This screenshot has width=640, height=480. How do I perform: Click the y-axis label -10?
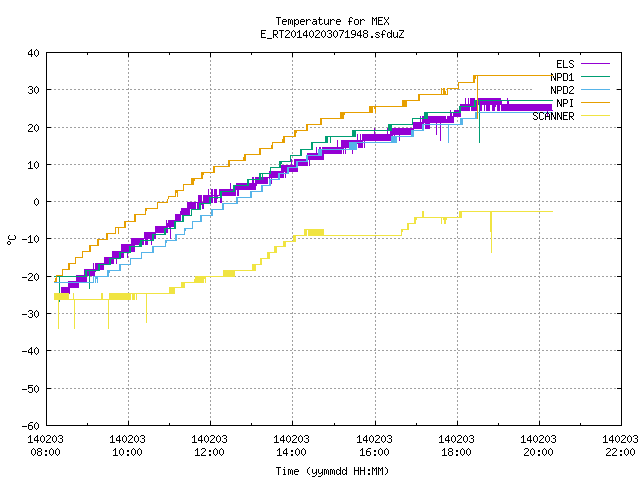tap(31, 239)
